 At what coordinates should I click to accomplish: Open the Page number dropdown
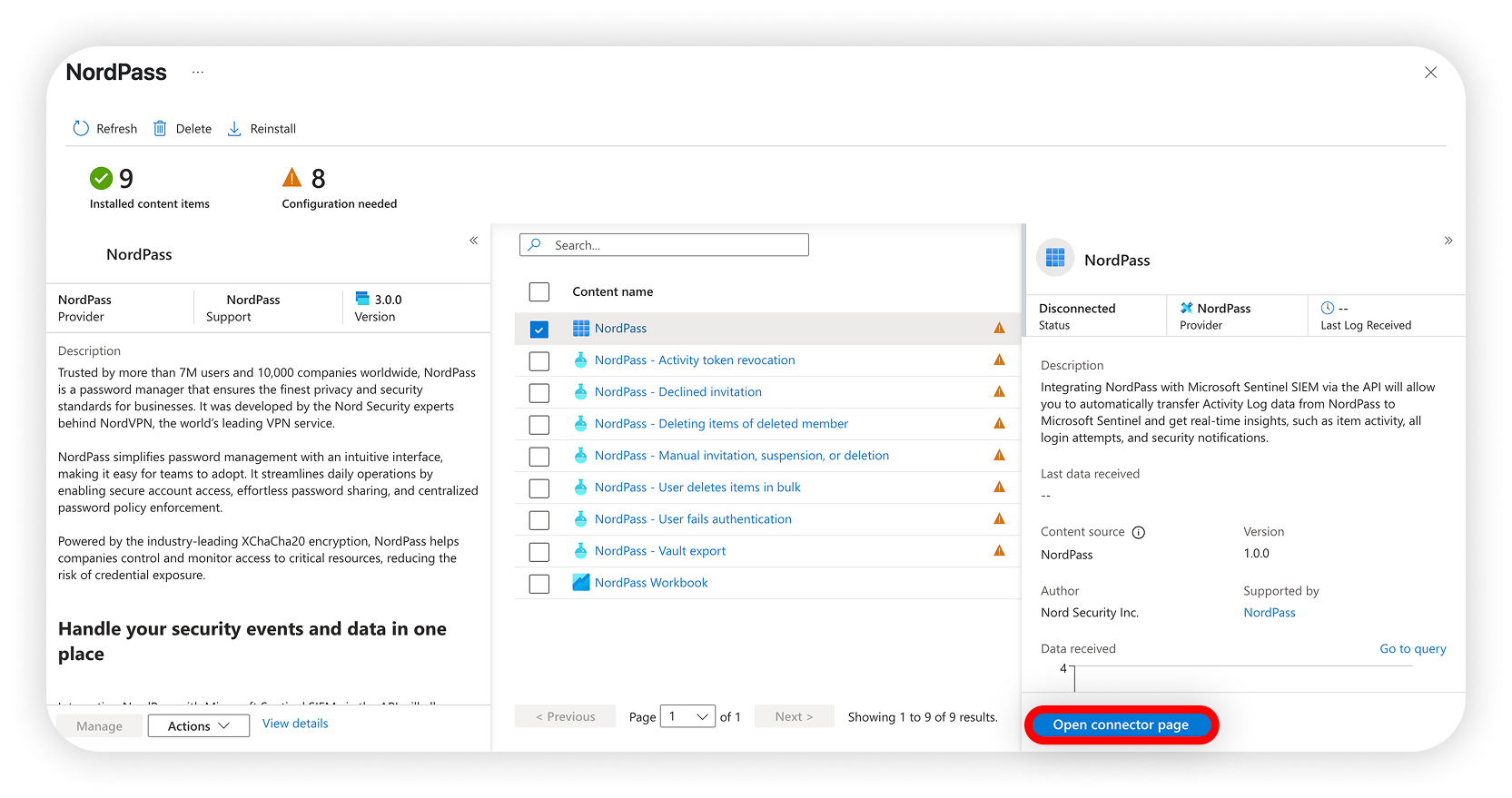click(x=687, y=717)
